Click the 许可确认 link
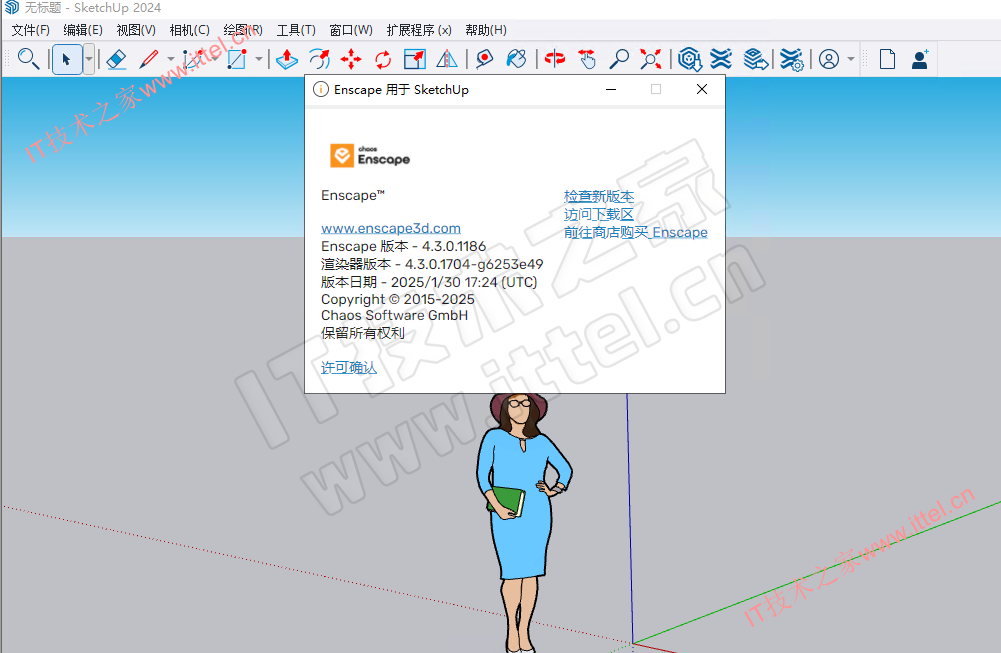 point(349,367)
